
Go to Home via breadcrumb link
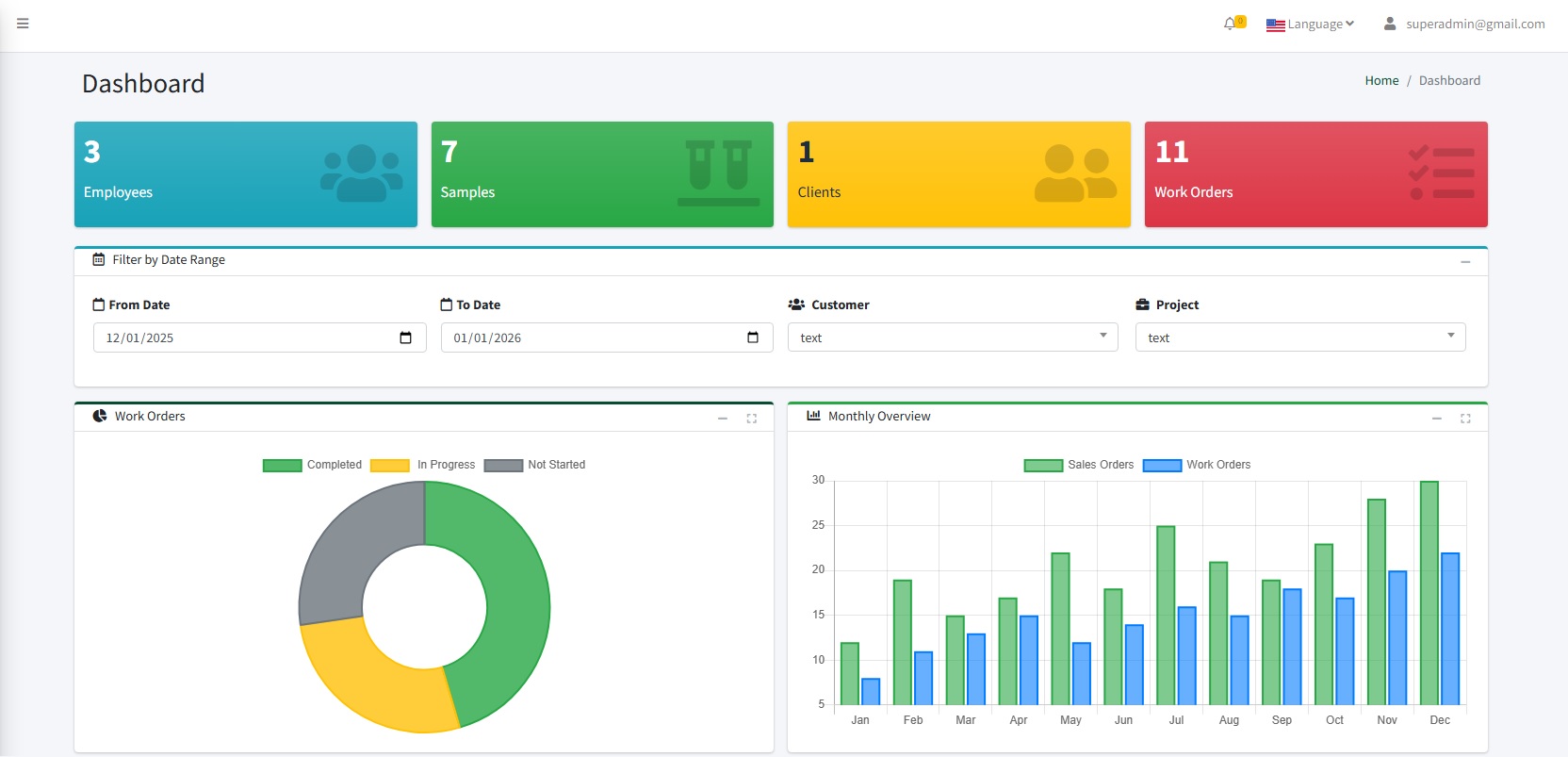click(x=1381, y=81)
